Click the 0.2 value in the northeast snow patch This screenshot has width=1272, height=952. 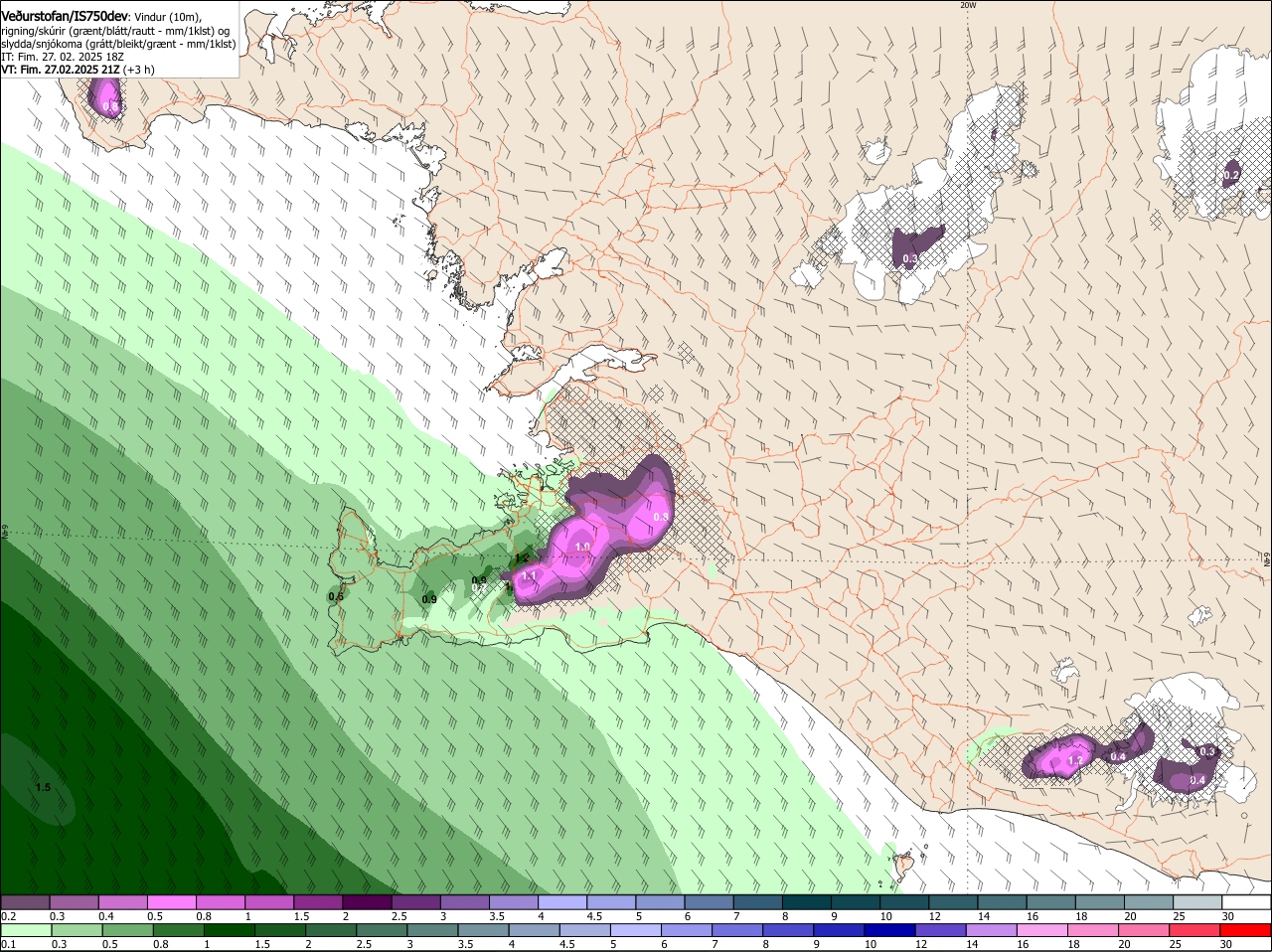[1231, 175]
